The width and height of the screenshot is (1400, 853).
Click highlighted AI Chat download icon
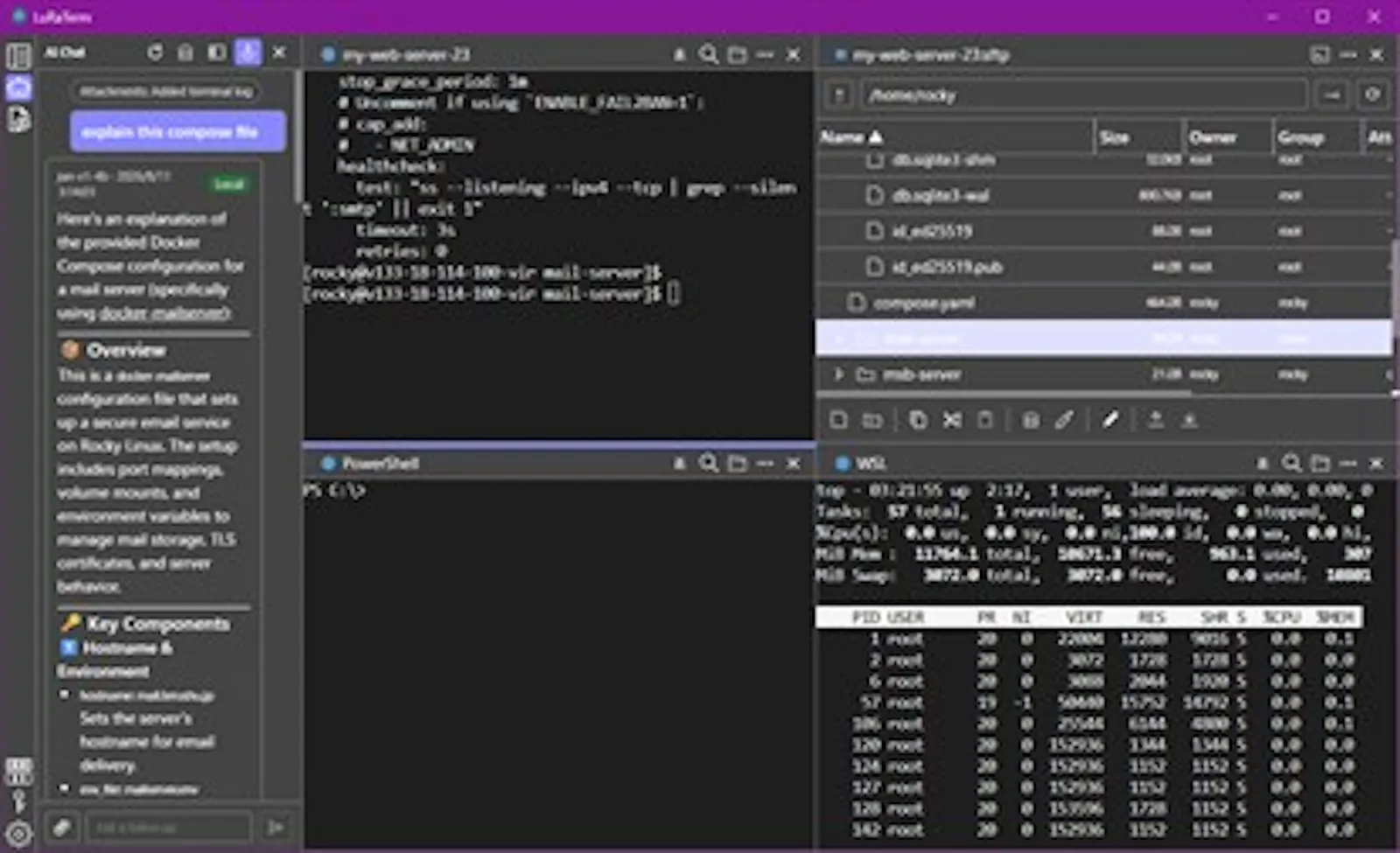[x=248, y=52]
